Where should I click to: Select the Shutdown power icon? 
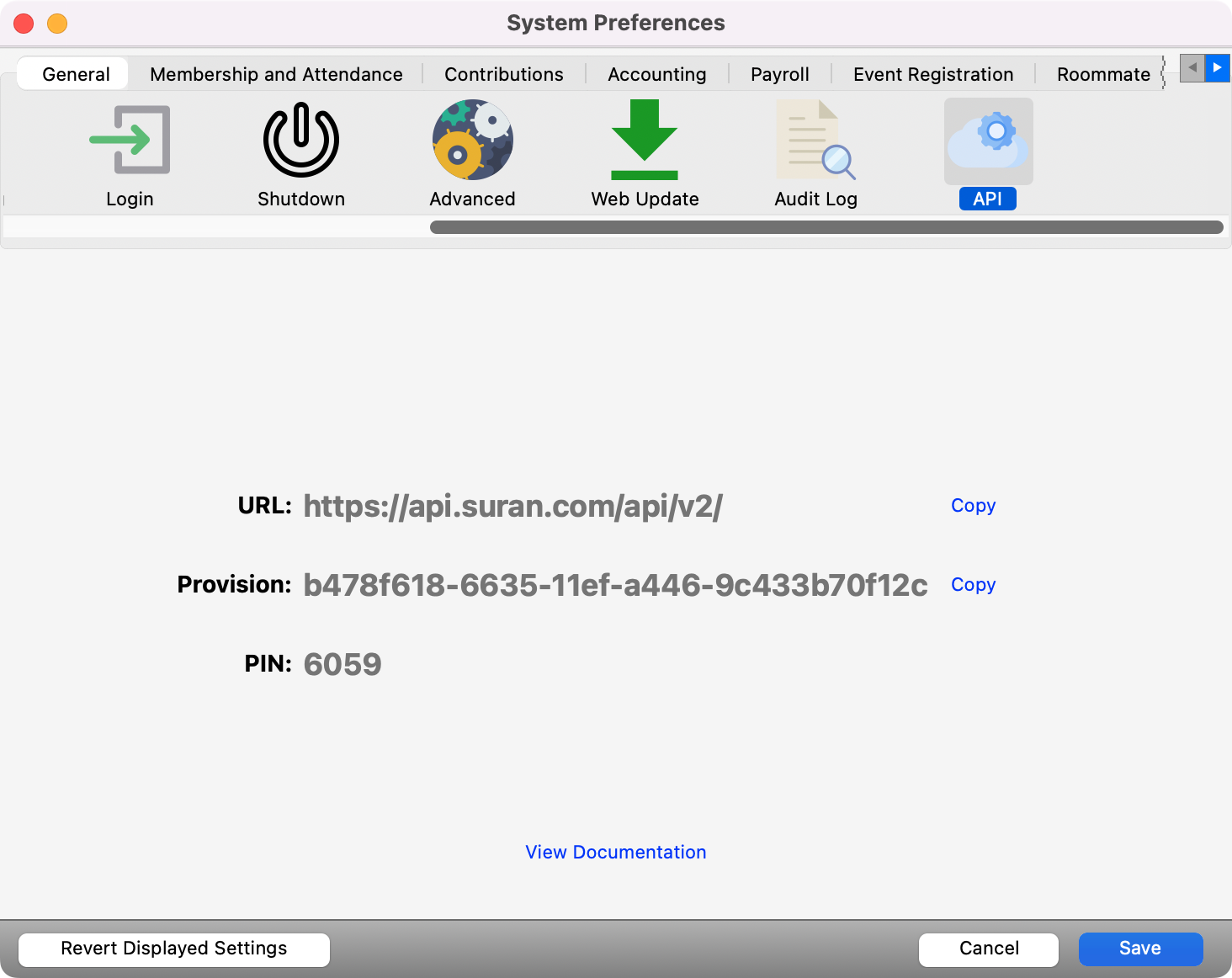tap(301, 141)
